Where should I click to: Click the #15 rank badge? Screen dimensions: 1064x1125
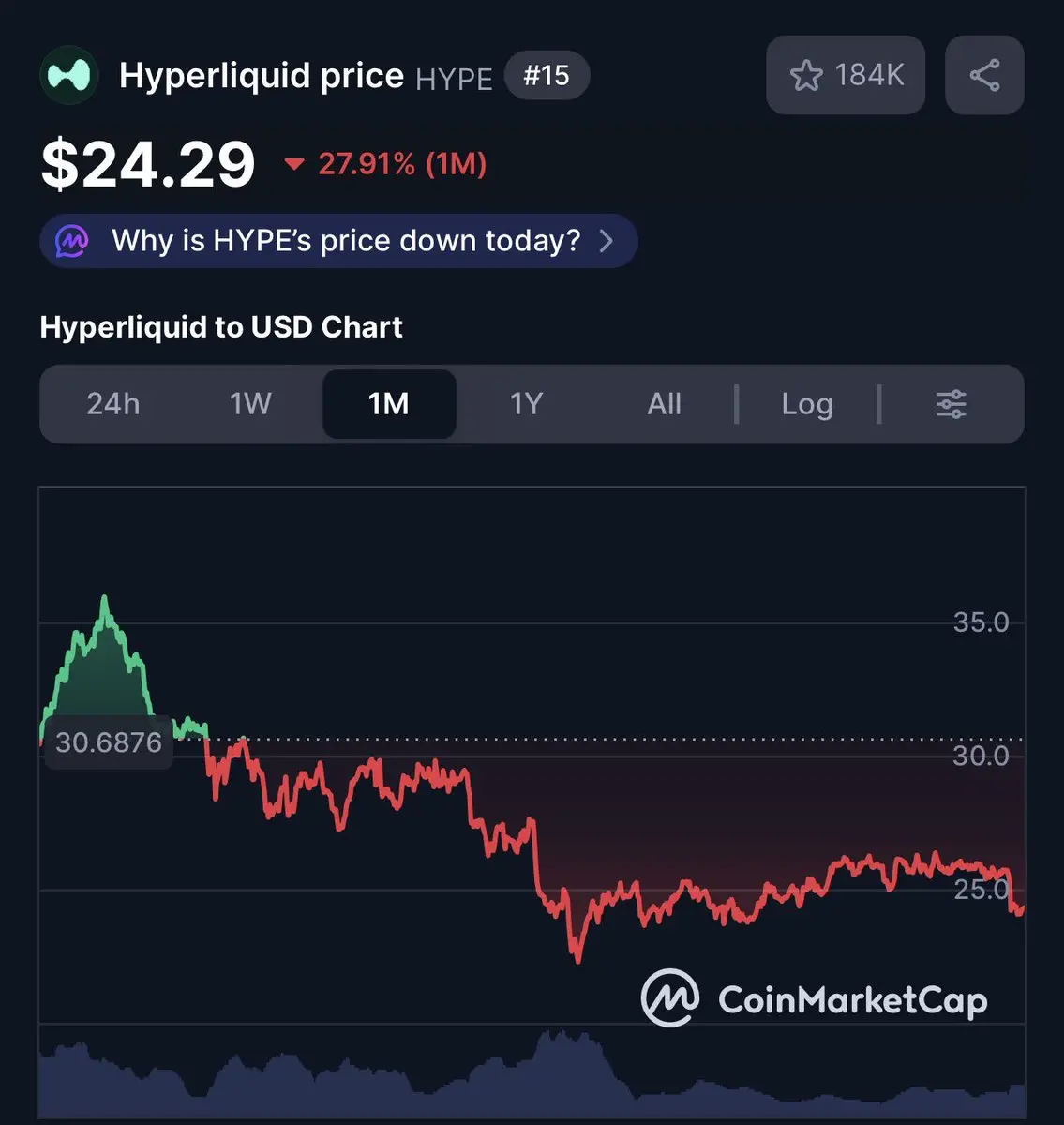pyautogui.click(x=547, y=75)
